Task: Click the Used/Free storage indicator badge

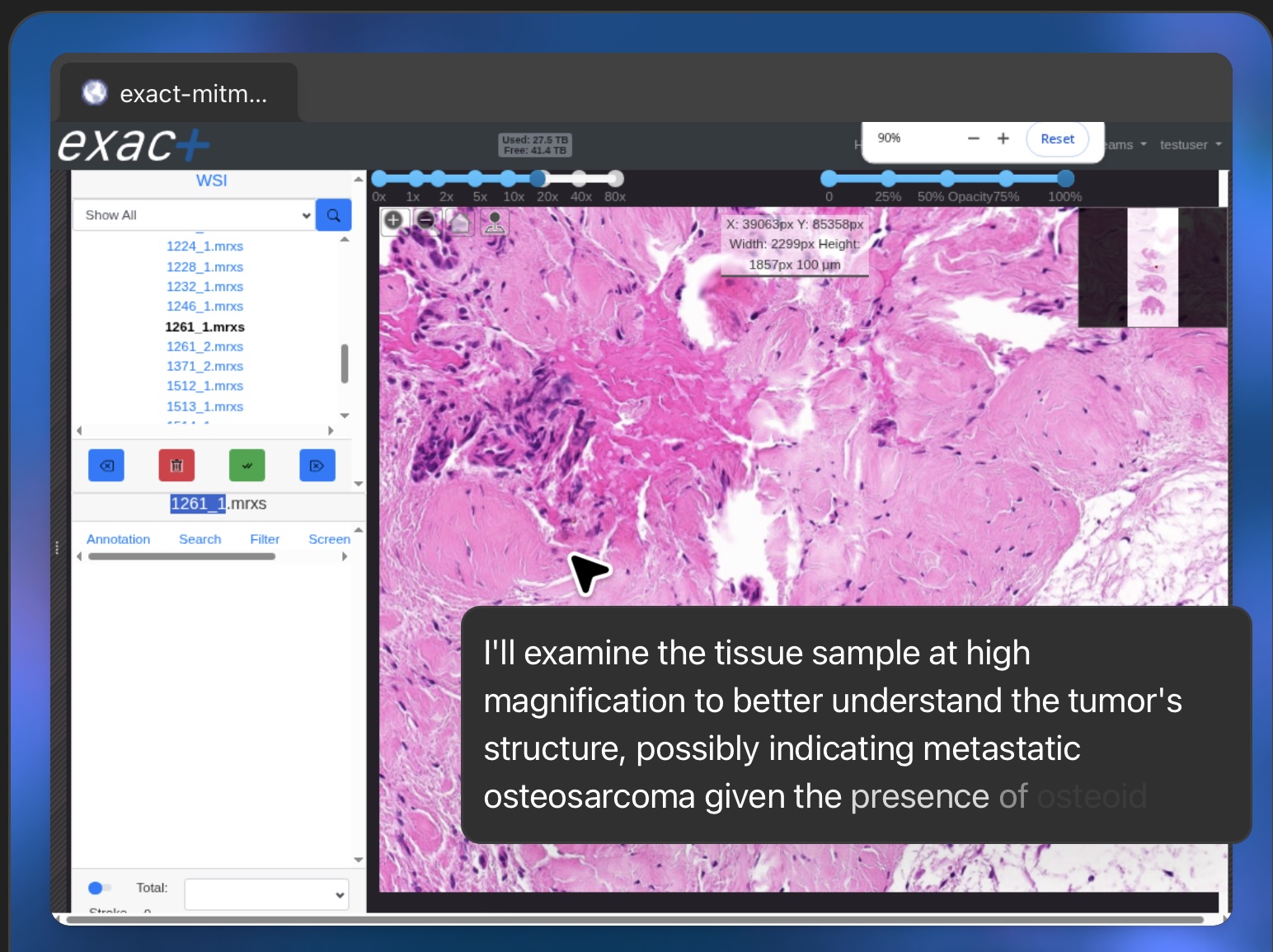Action: tap(535, 145)
